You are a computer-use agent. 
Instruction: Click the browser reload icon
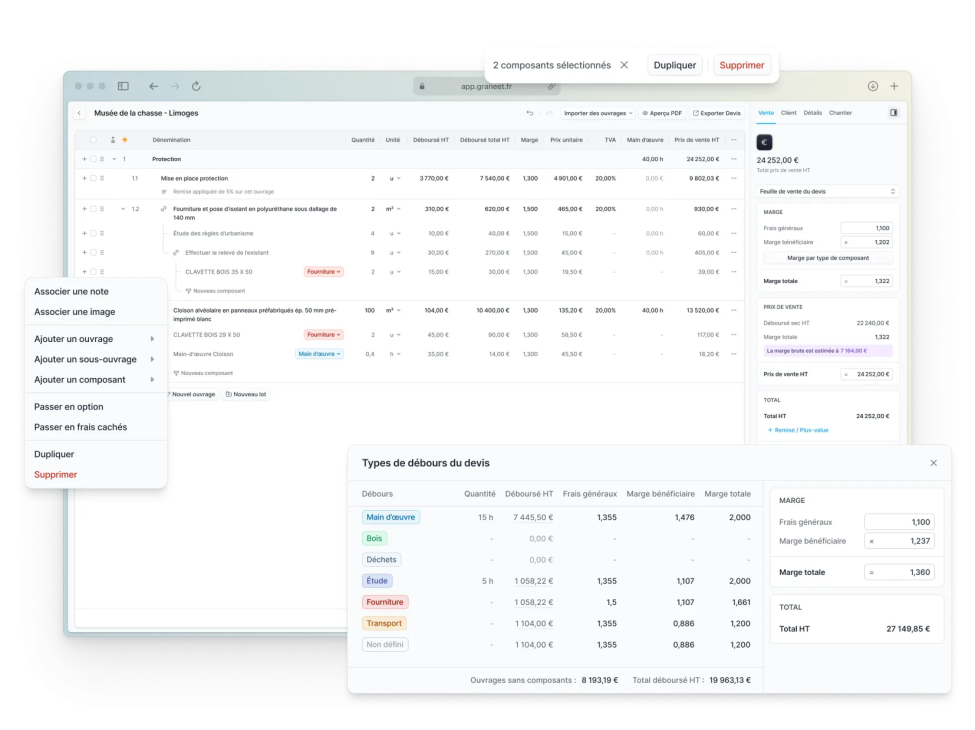point(196,87)
